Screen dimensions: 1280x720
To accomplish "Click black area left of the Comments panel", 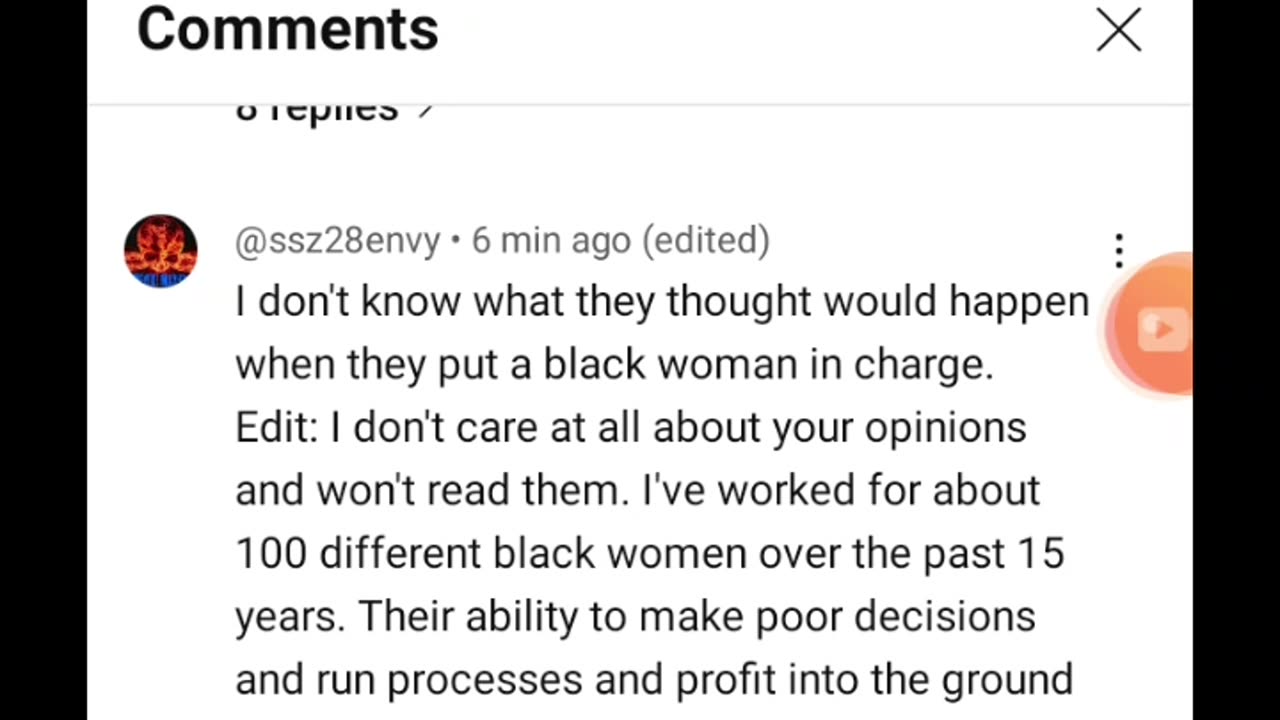I will point(43,360).
